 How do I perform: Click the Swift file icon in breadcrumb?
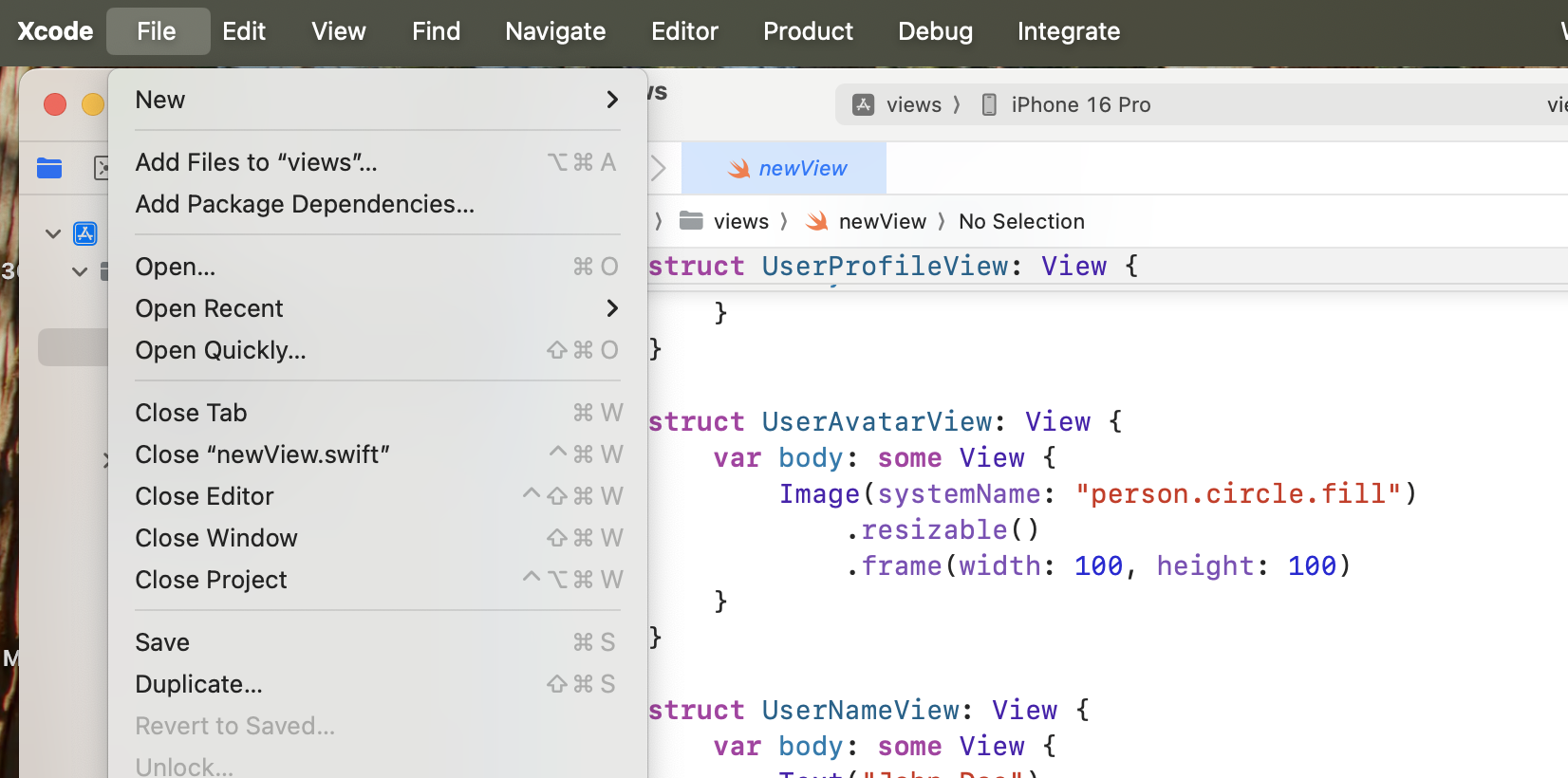tap(816, 221)
